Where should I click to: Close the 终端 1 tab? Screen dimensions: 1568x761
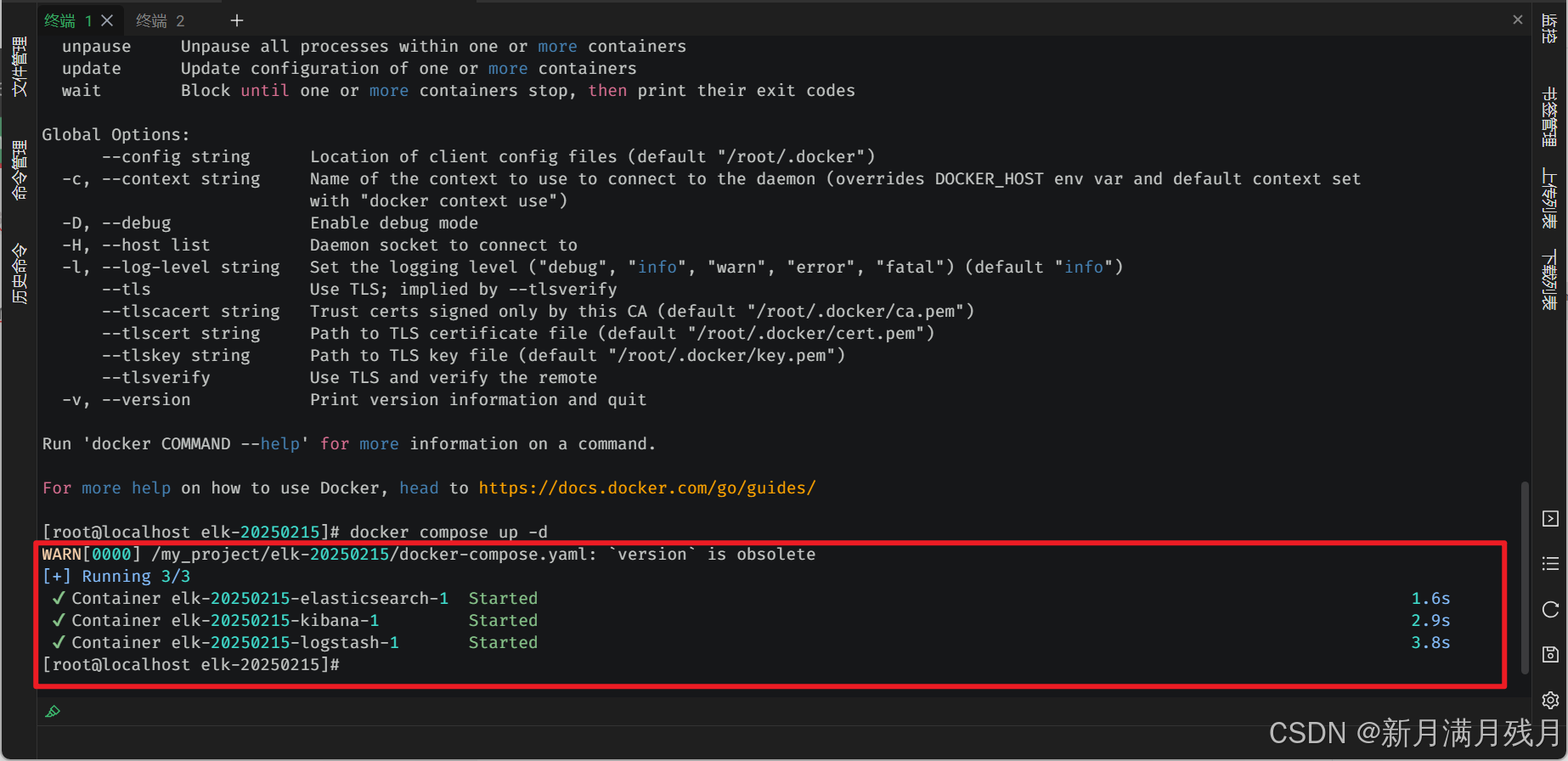point(107,20)
